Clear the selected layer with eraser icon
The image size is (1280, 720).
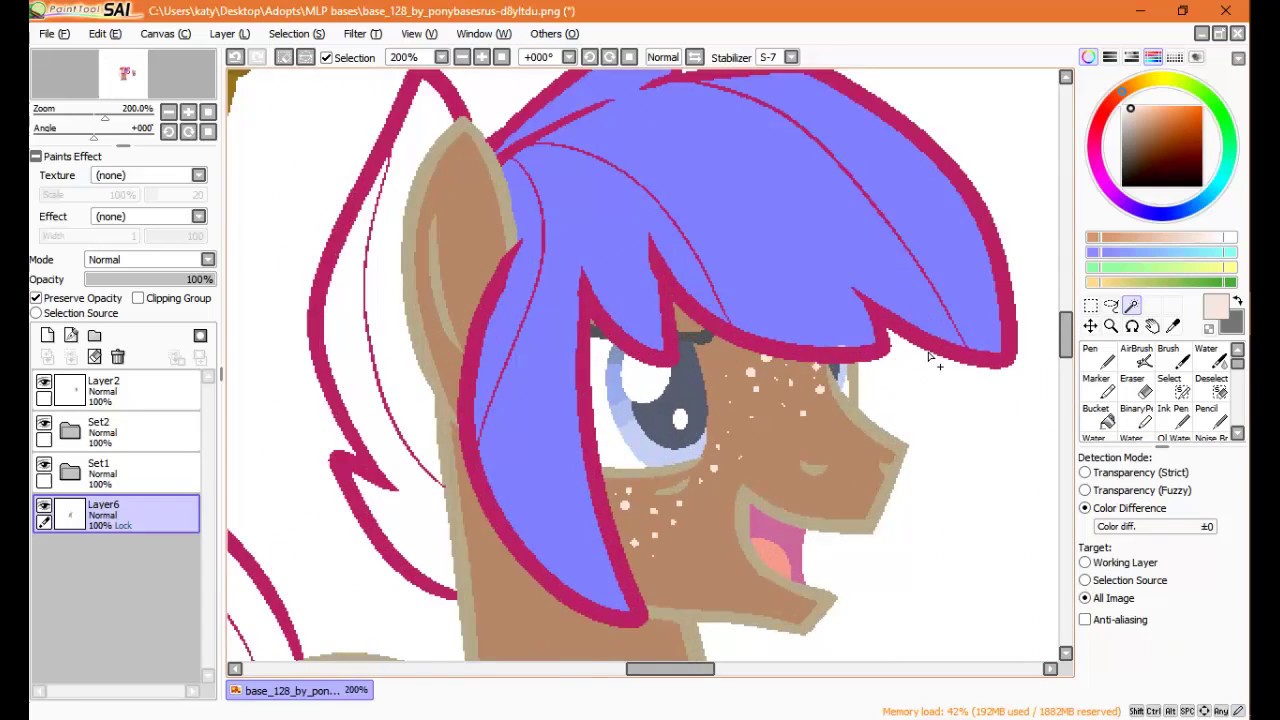click(94, 357)
